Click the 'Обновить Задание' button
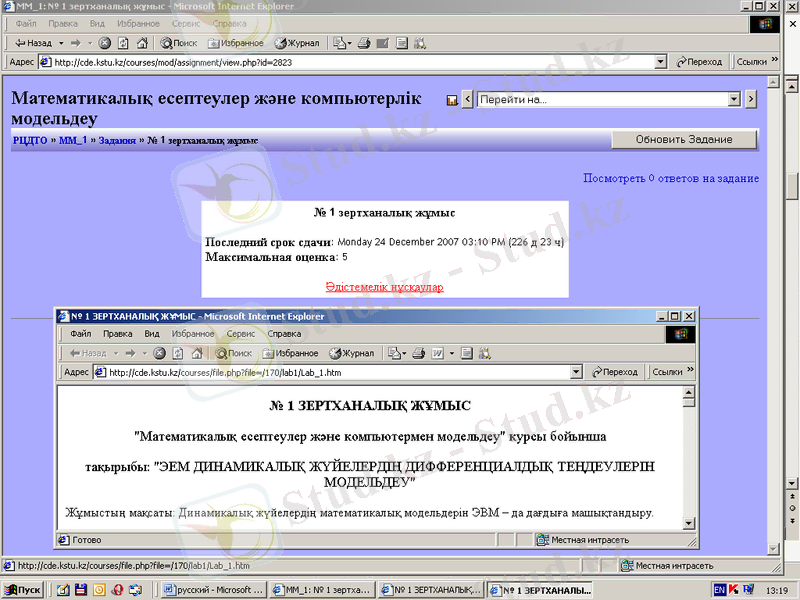 pyautogui.click(x=684, y=140)
